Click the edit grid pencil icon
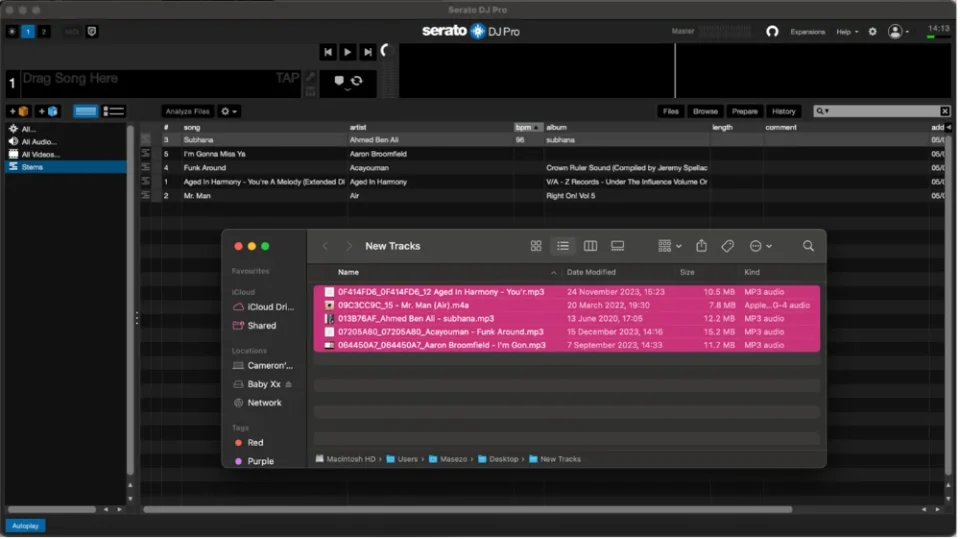 (x=310, y=77)
